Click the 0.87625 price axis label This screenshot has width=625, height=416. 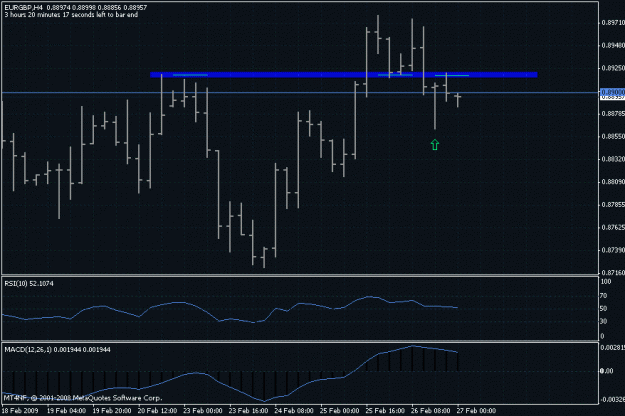click(x=613, y=227)
